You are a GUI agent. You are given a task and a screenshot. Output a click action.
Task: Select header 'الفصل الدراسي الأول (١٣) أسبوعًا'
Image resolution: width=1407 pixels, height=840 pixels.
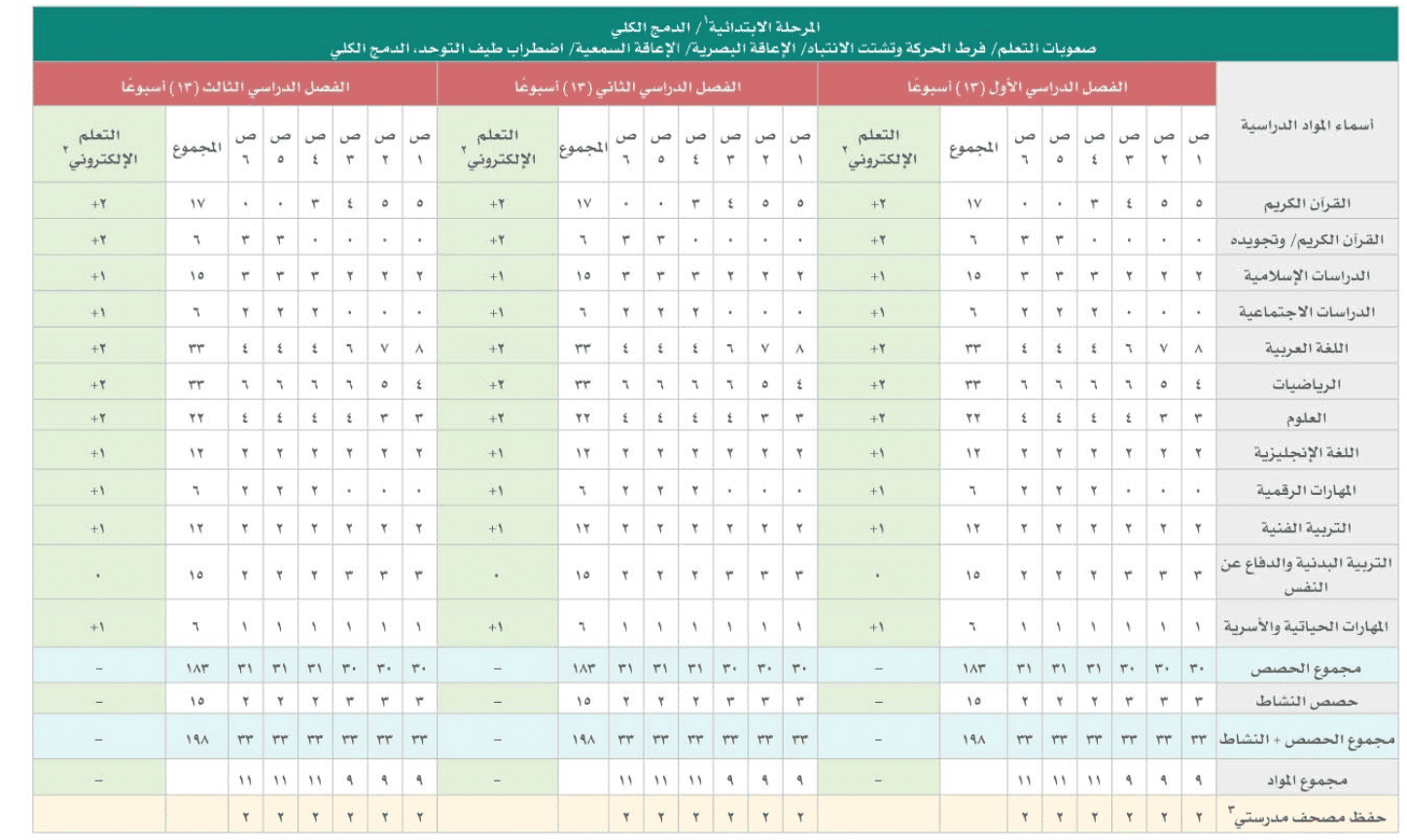[1017, 87]
